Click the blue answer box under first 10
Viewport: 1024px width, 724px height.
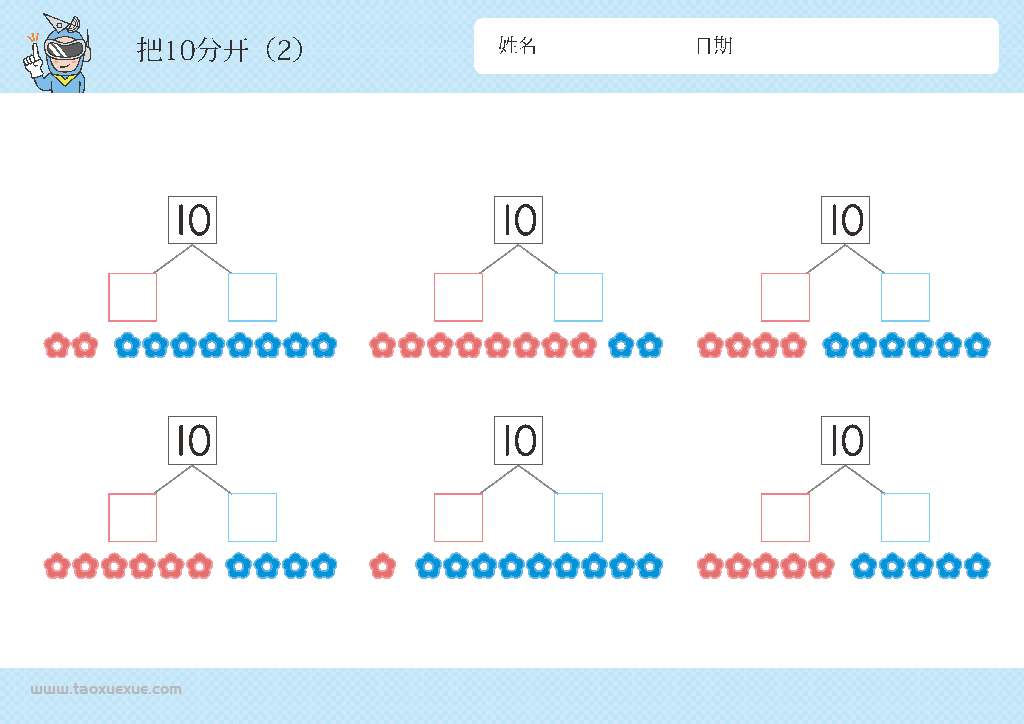tap(252, 297)
